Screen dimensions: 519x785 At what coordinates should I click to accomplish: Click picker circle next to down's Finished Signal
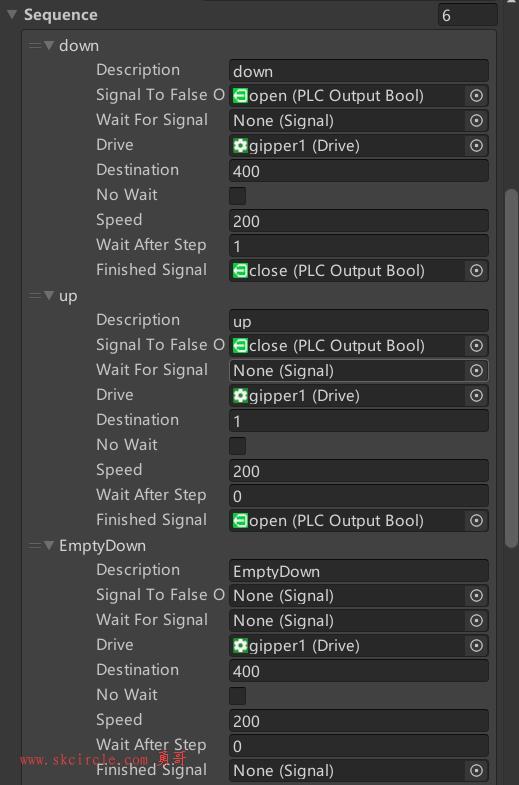pyautogui.click(x=476, y=270)
